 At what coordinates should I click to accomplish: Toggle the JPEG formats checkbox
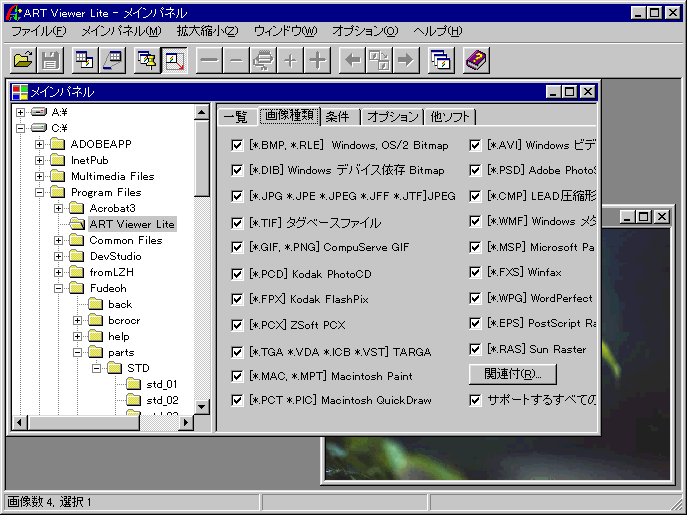tap(237, 196)
